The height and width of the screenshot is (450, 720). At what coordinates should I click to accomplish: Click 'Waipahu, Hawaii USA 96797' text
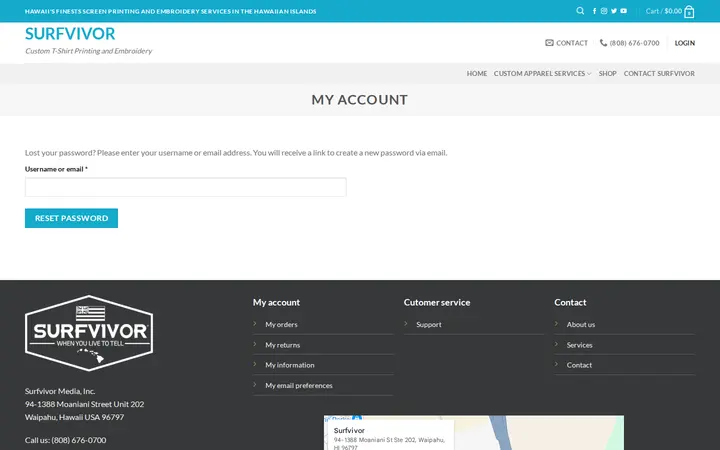tap(74, 417)
